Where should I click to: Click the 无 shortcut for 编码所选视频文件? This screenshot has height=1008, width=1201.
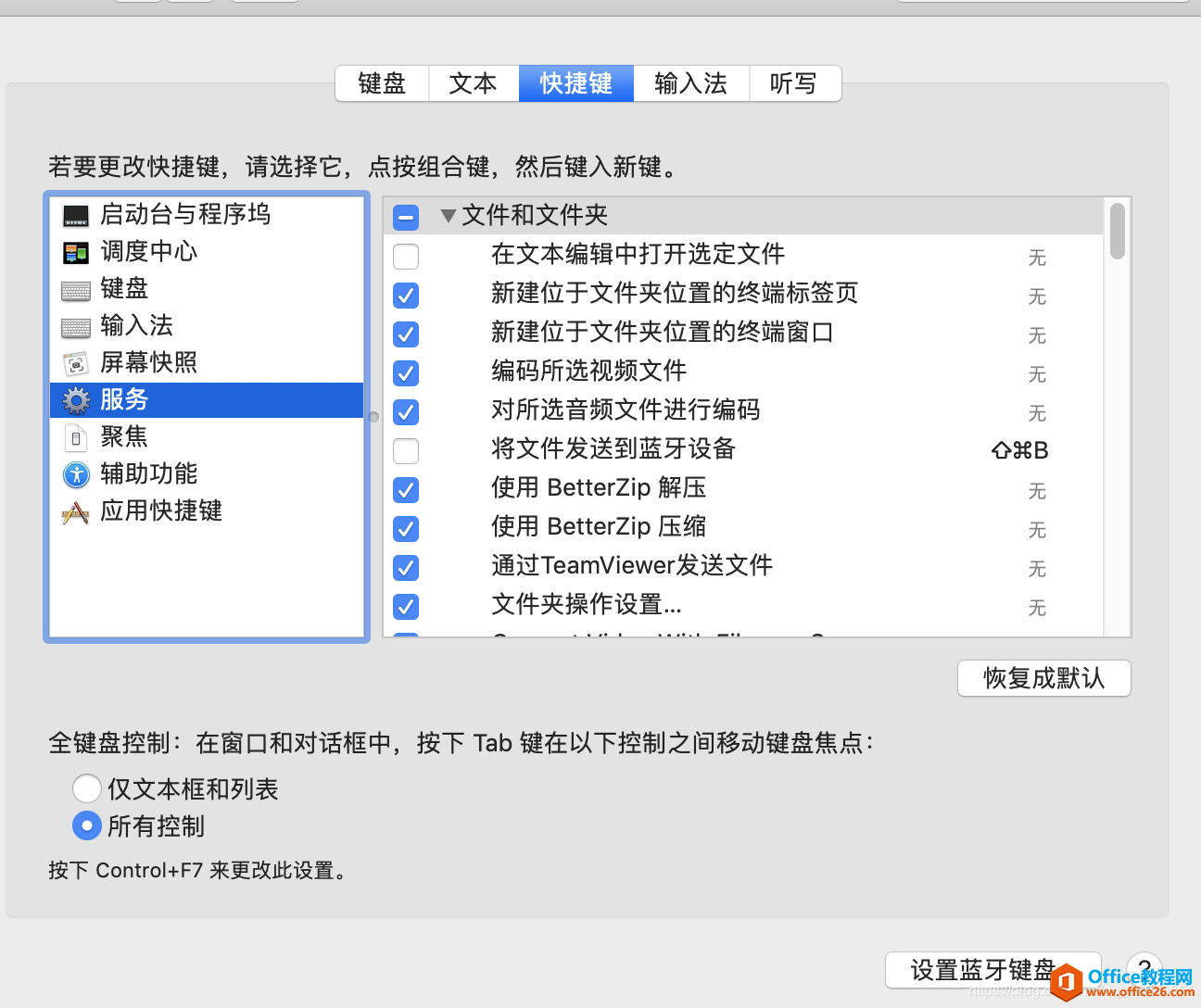(x=1037, y=374)
